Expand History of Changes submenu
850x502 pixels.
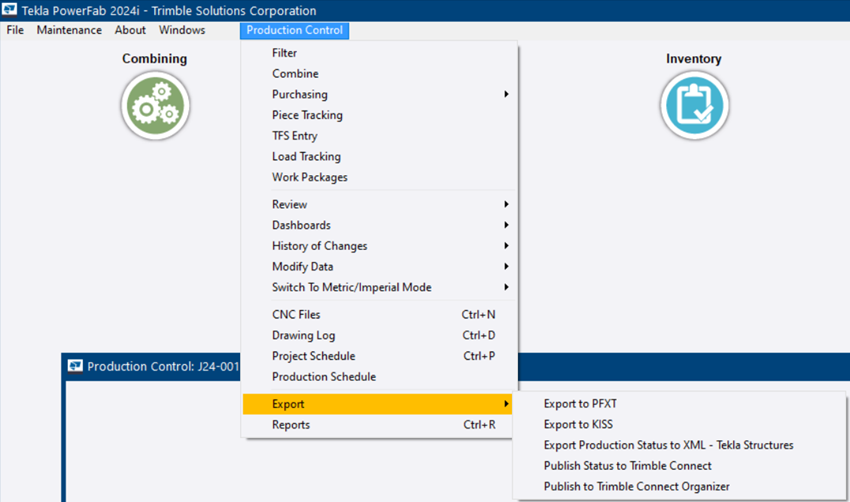[319, 246]
